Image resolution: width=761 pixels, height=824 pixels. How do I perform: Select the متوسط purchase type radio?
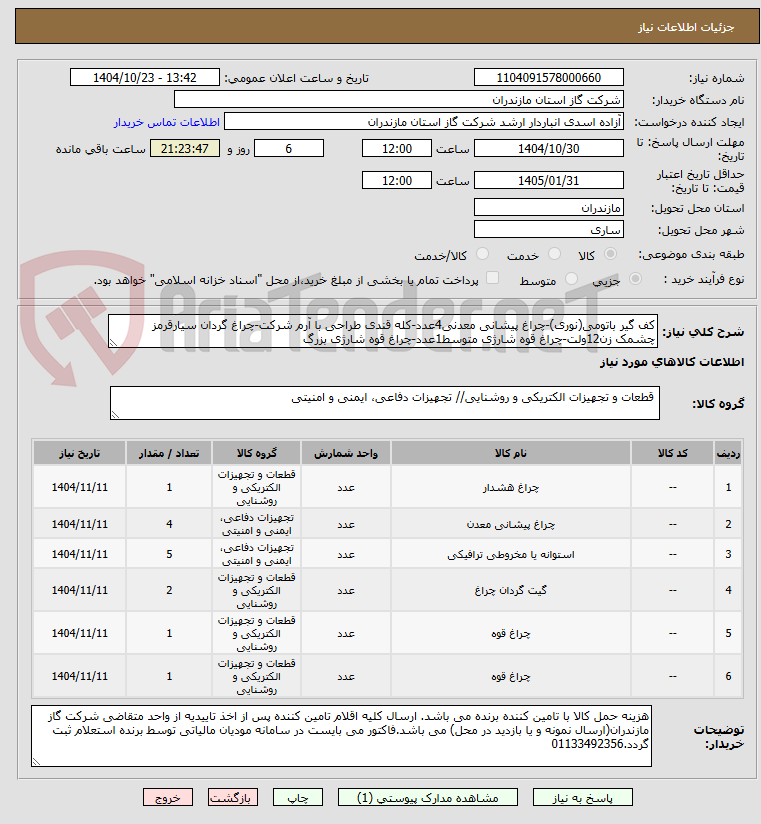[571, 279]
